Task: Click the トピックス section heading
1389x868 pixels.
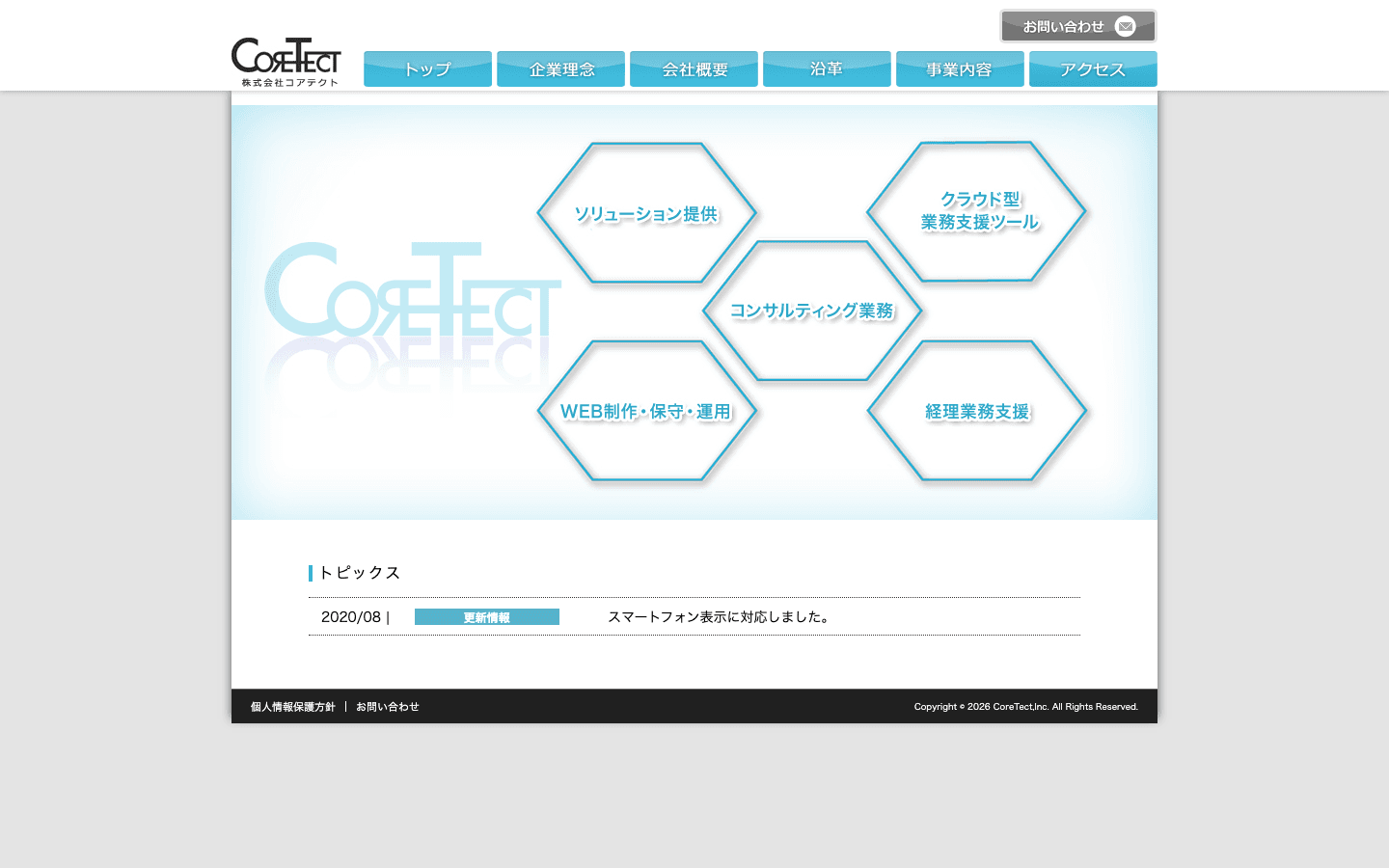Action: click(359, 573)
